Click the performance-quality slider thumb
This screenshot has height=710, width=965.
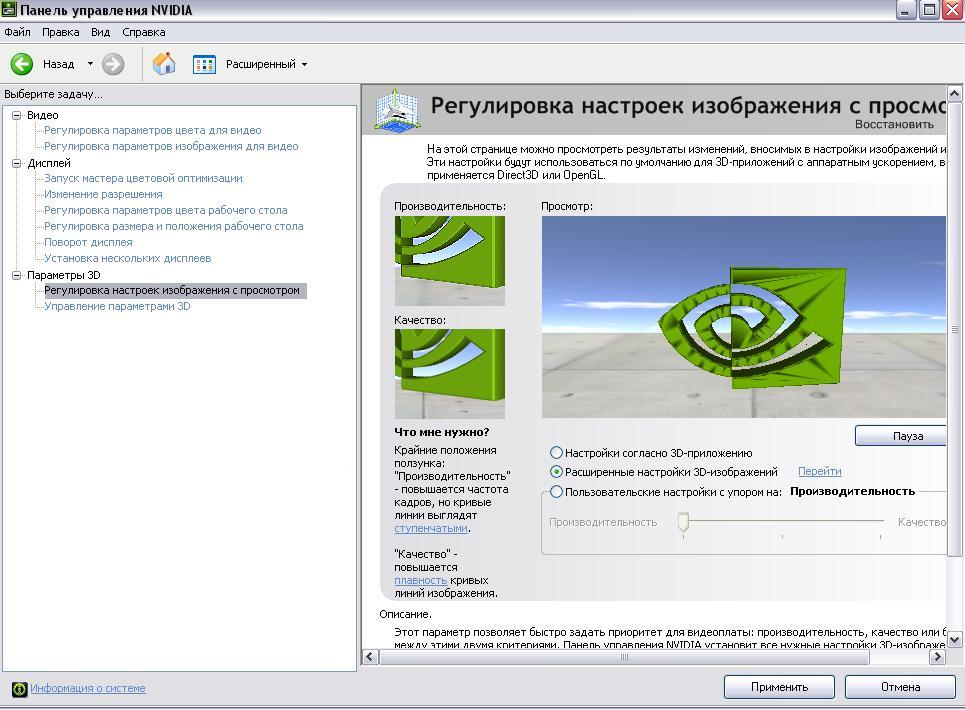683,522
